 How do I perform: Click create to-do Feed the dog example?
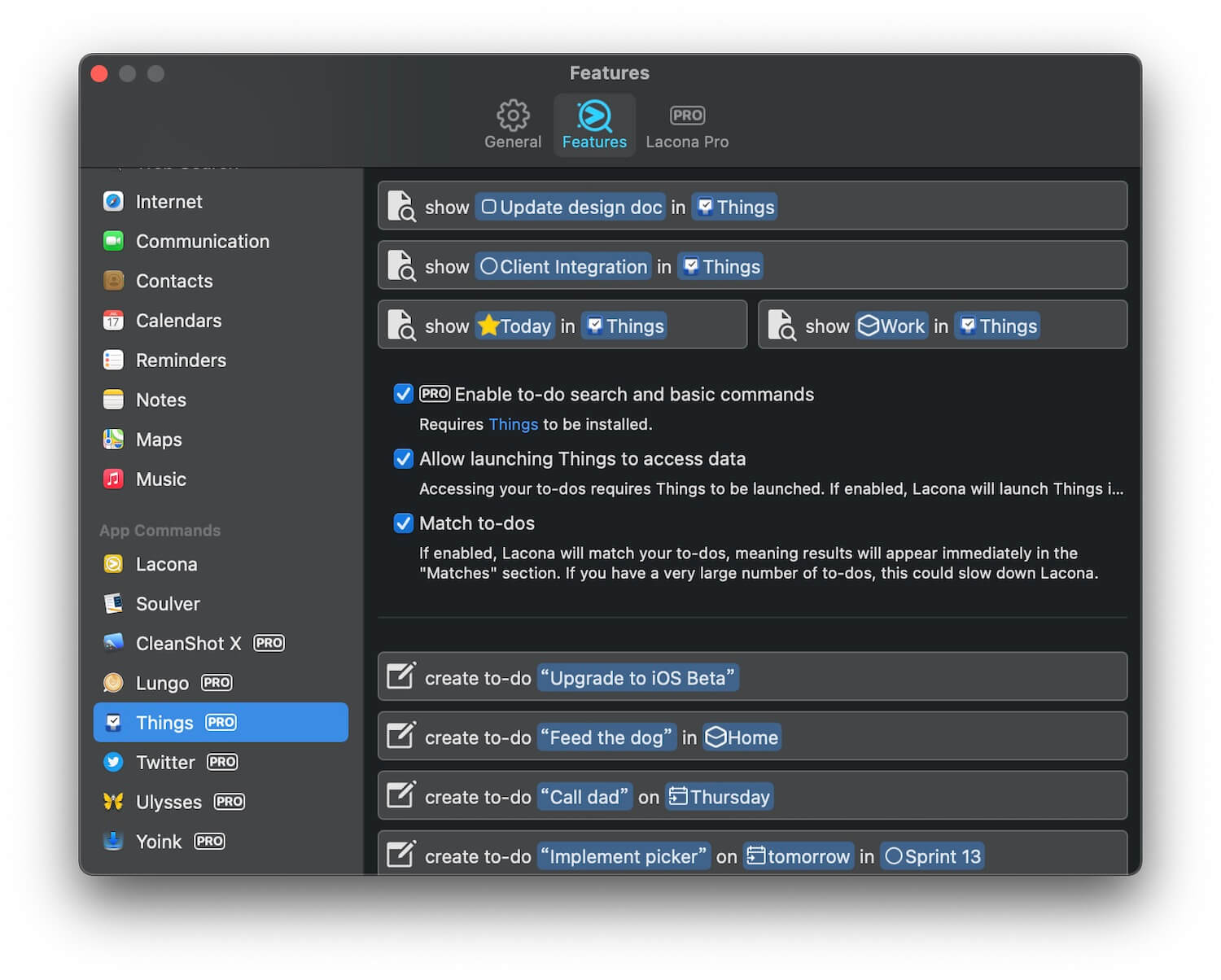point(752,736)
